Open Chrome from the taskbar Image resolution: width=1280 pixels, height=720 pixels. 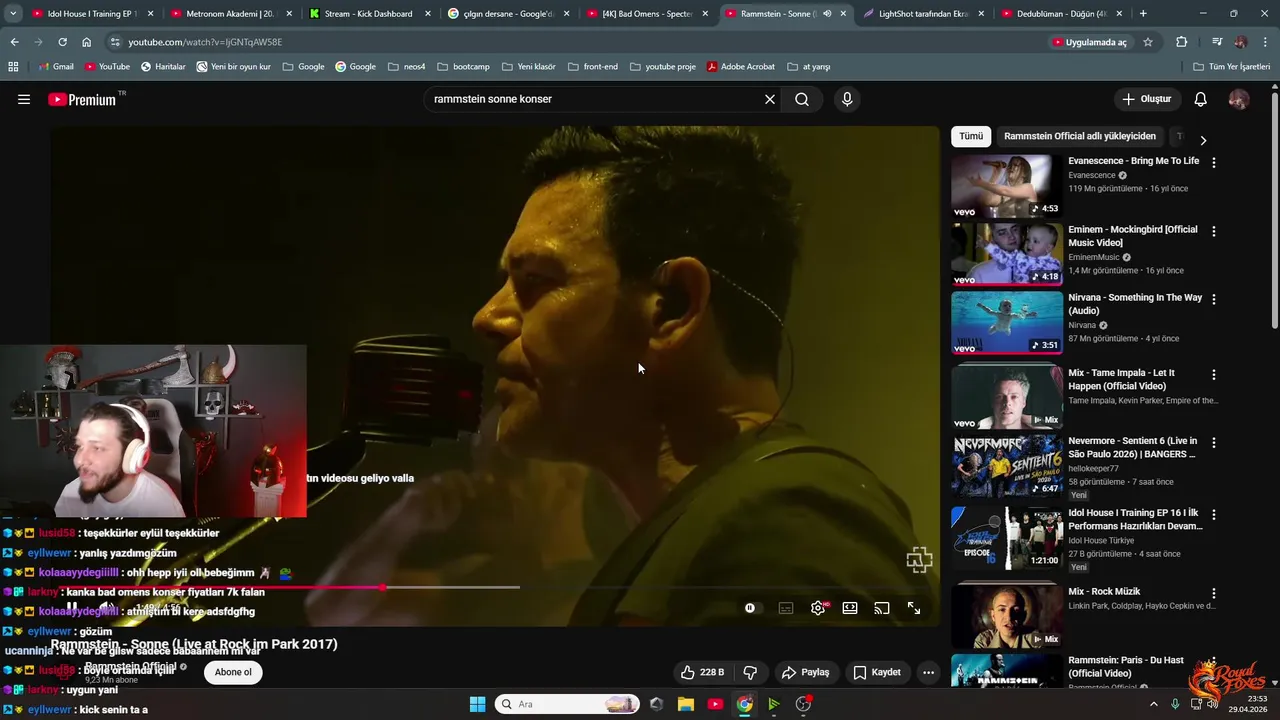(x=745, y=704)
